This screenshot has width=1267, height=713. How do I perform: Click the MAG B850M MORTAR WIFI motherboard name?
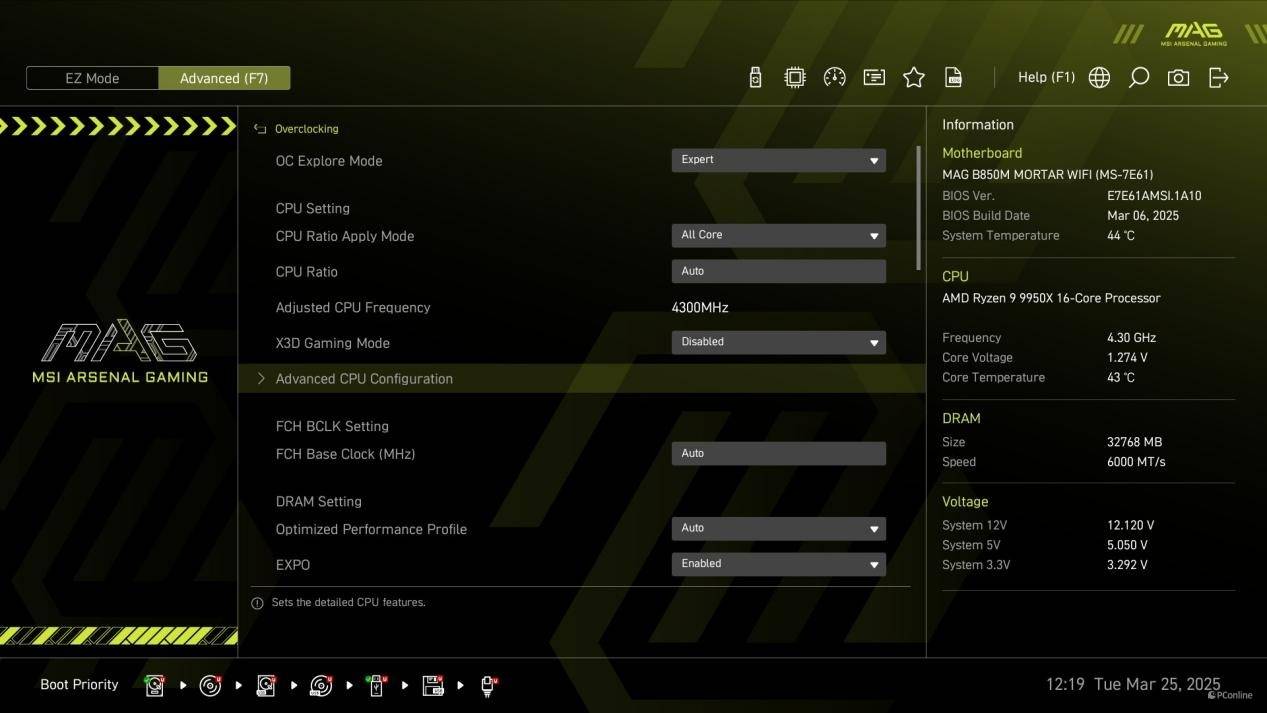pos(1048,174)
